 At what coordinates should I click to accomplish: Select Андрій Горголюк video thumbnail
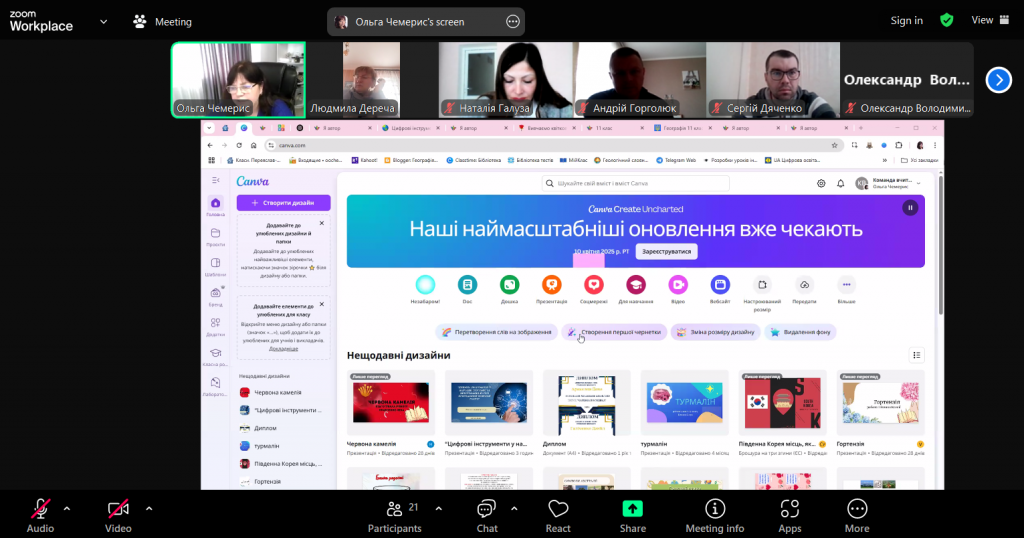tap(640, 80)
